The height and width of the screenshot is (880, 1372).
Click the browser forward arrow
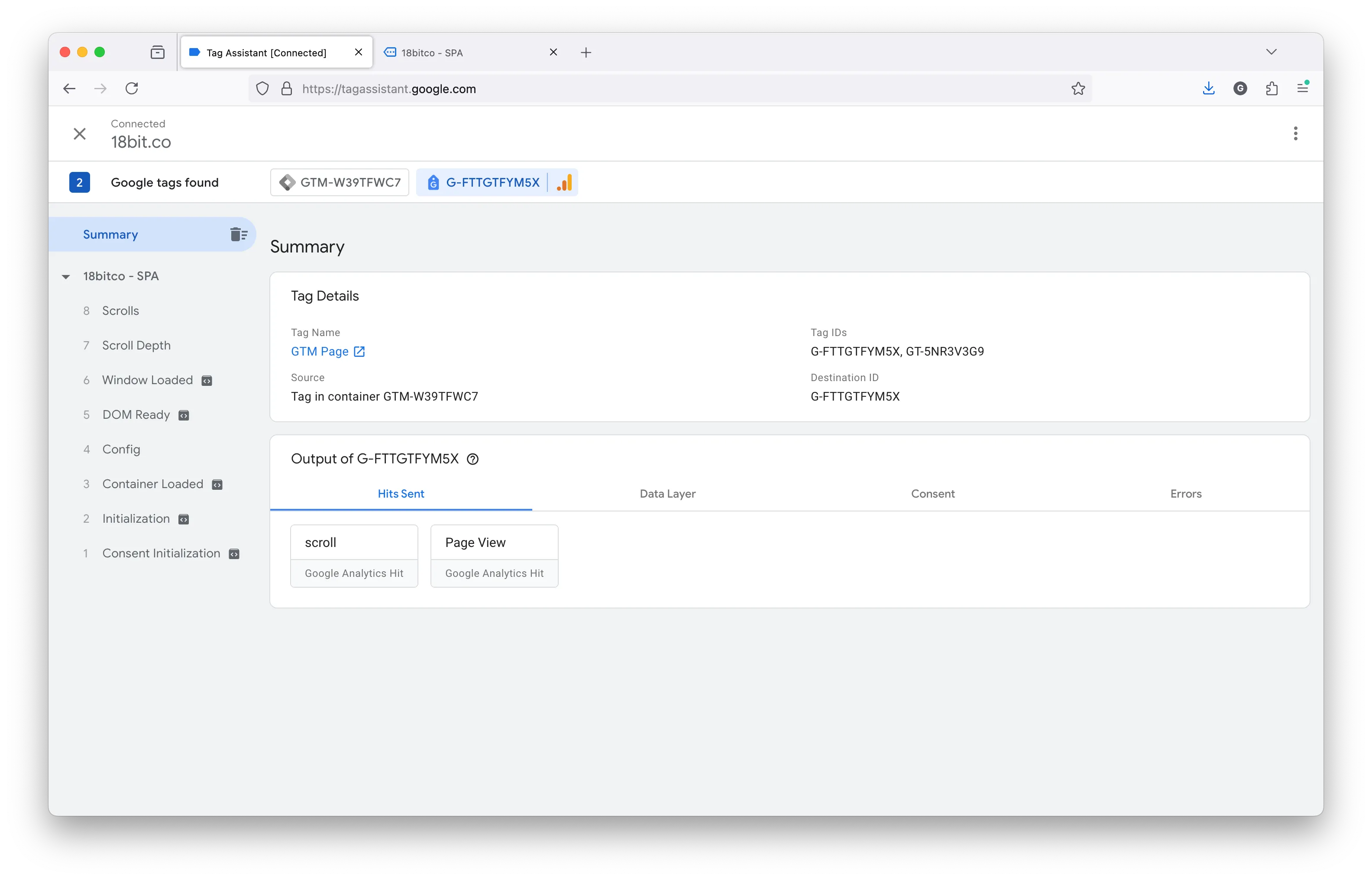pyautogui.click(x=100, y=89)
